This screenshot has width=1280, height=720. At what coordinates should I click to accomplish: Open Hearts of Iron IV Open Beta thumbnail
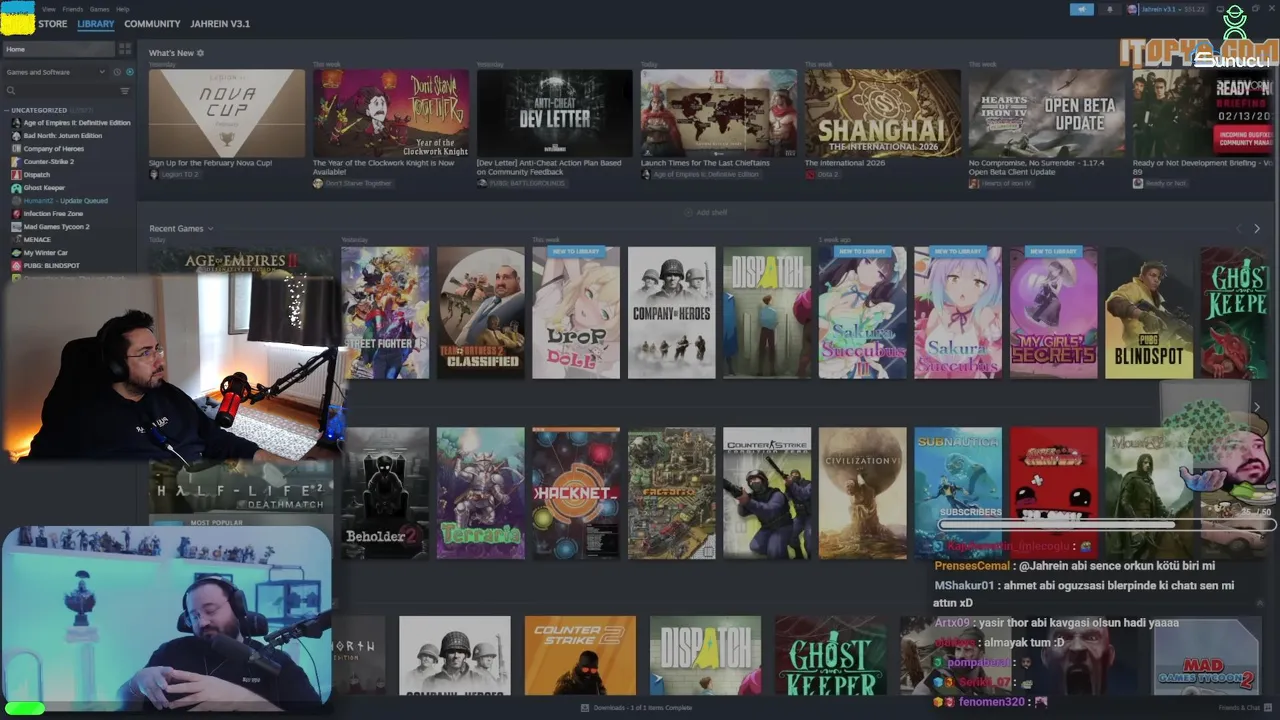pos(1047,113)
